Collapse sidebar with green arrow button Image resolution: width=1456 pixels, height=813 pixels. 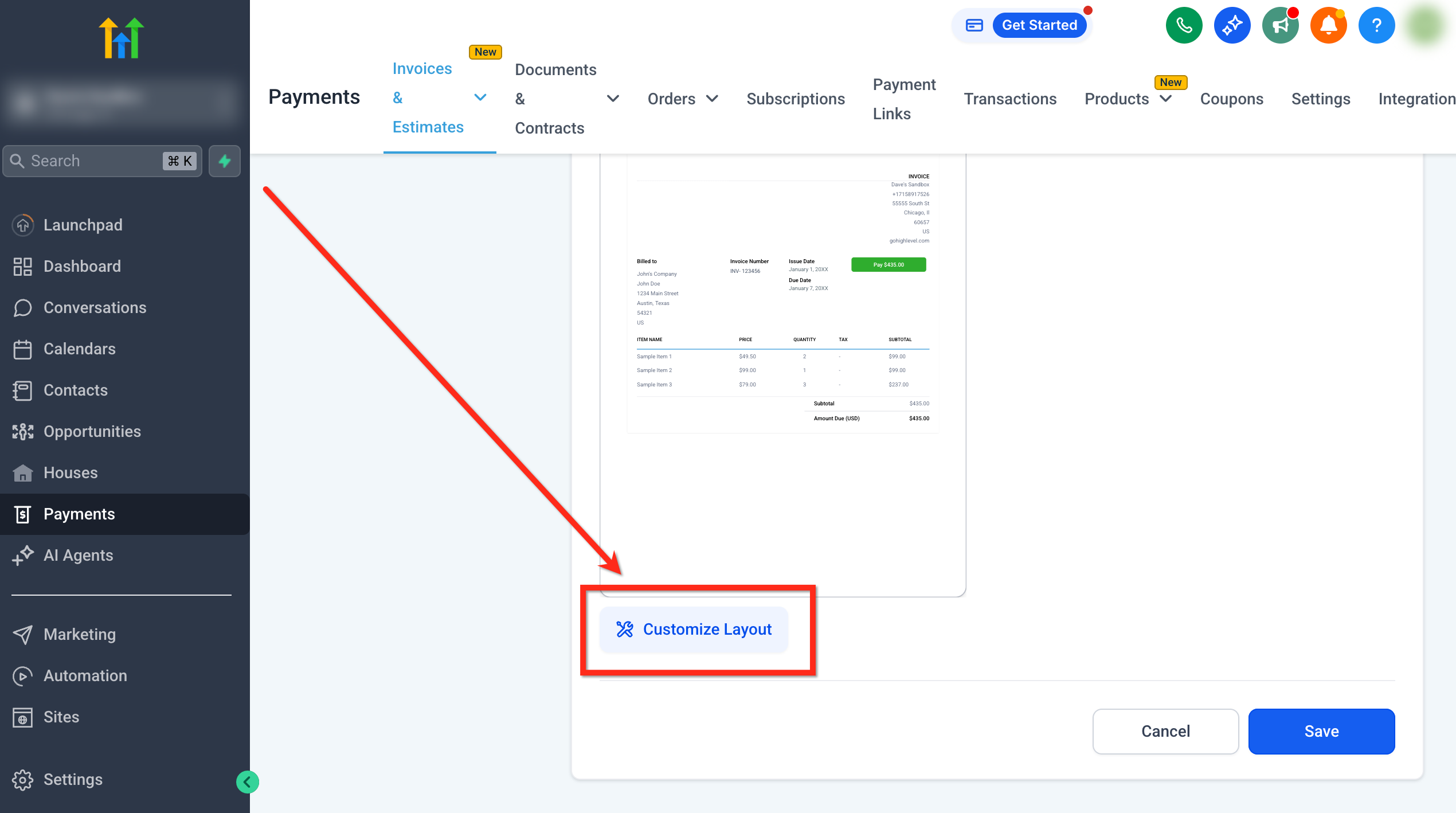point(248,781)
